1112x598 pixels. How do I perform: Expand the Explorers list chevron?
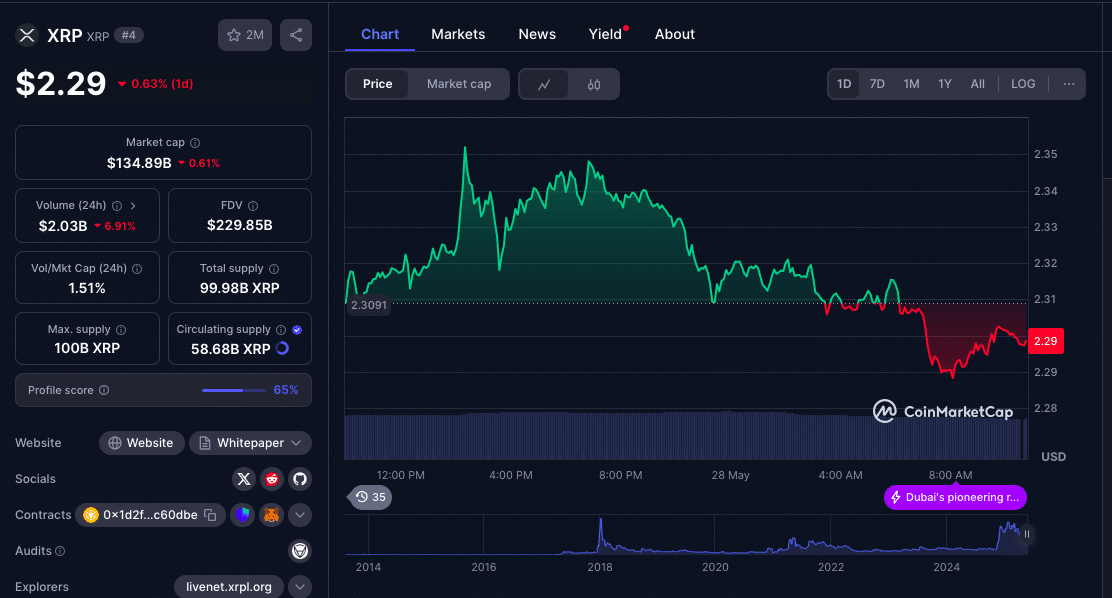click(x=300, y=587)
